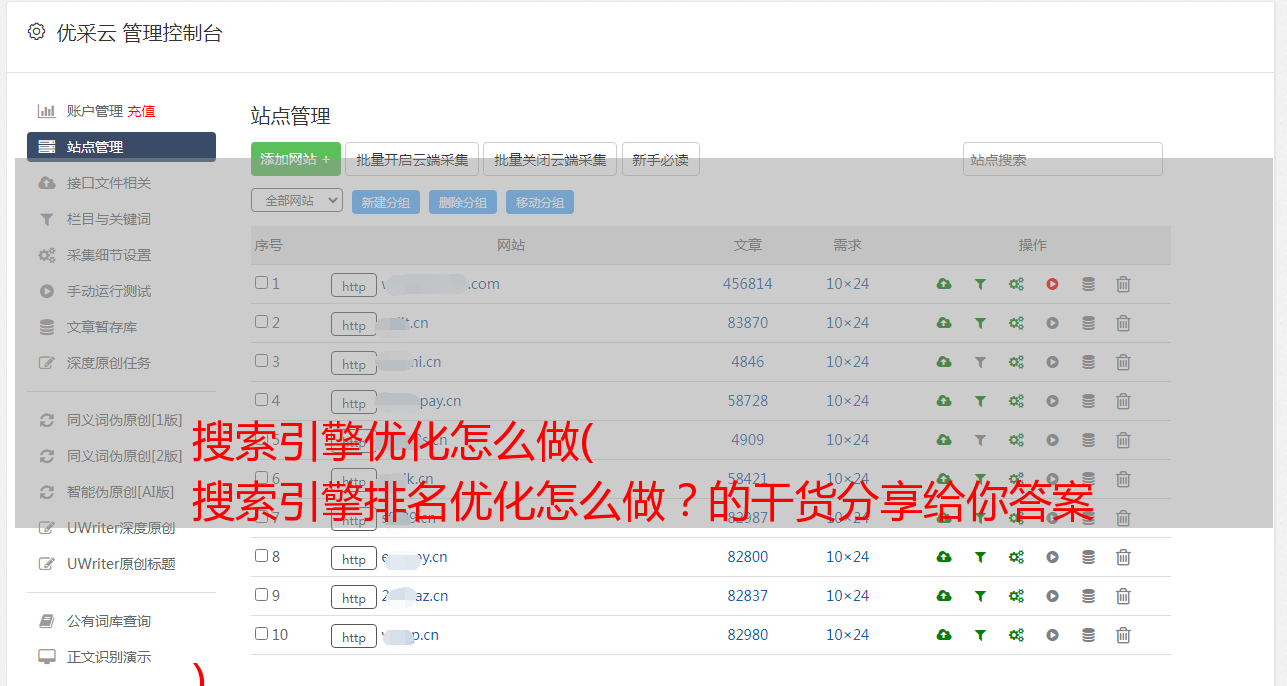This screenshot has height=686, width=1287.
Task: Open the gears icon in row 3
Action: tap(1016, 362)
